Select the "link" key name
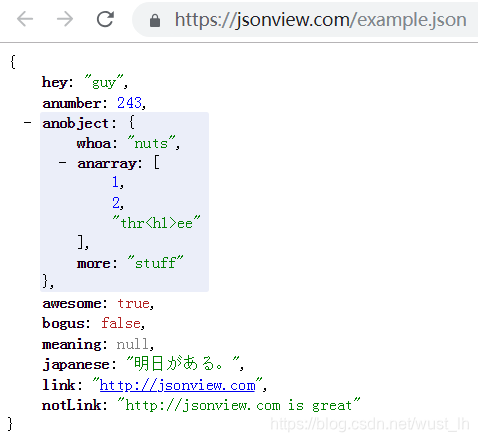This screenshot has height=442, width=478. click(59, 385)
